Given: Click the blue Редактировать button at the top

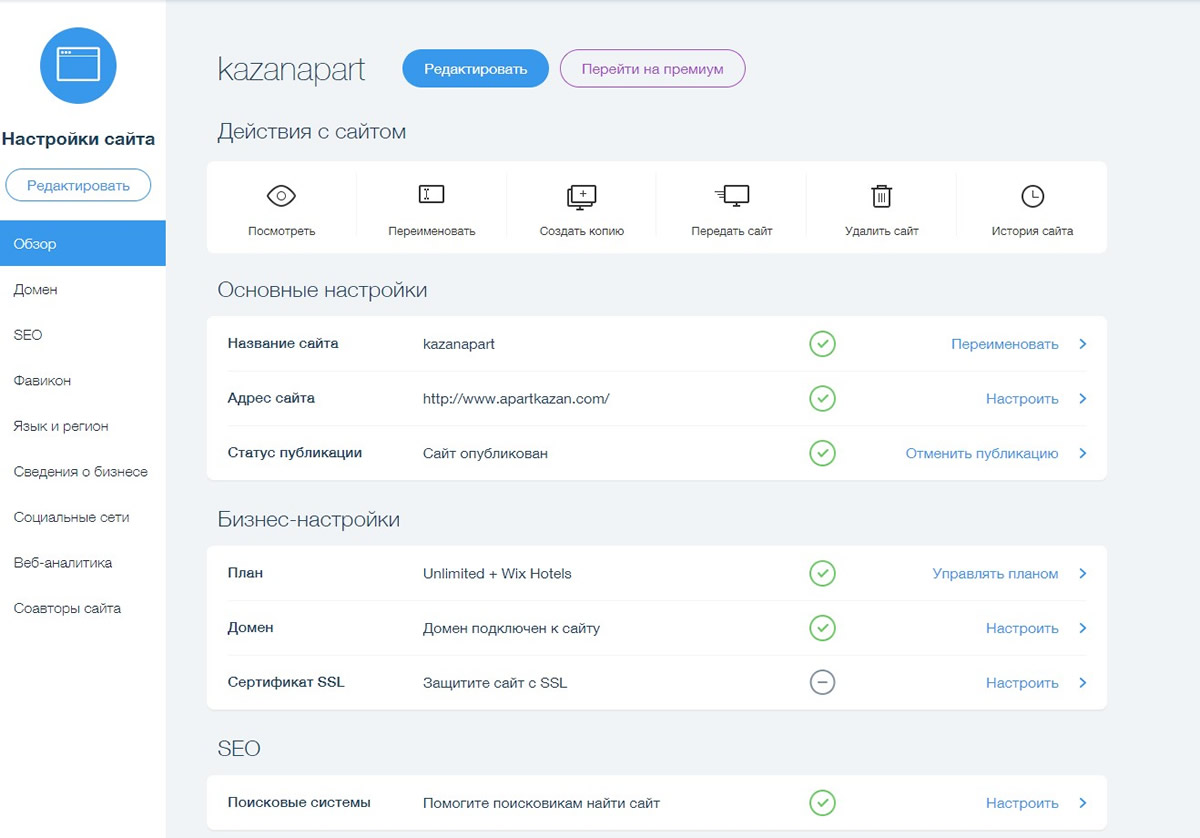Looking at the screenshot, I should pos(475,68).
